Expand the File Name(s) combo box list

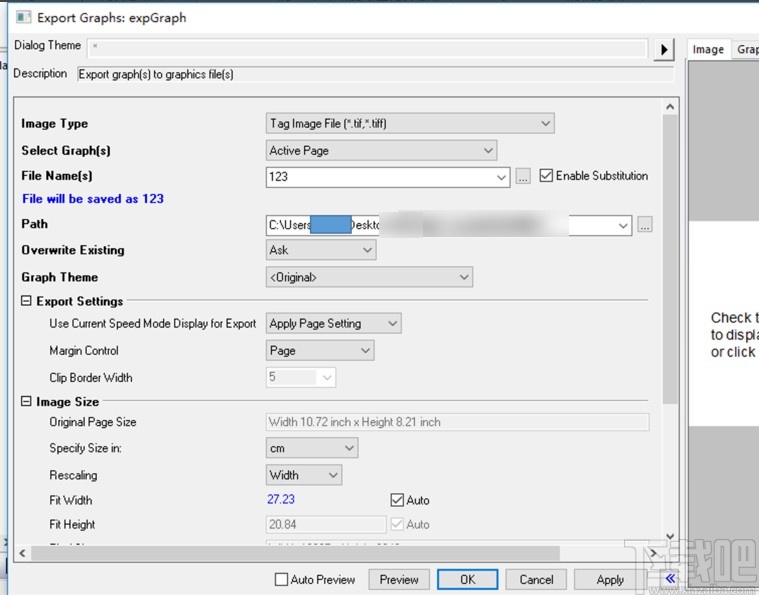pyautogui.click(x=501, y=177)
